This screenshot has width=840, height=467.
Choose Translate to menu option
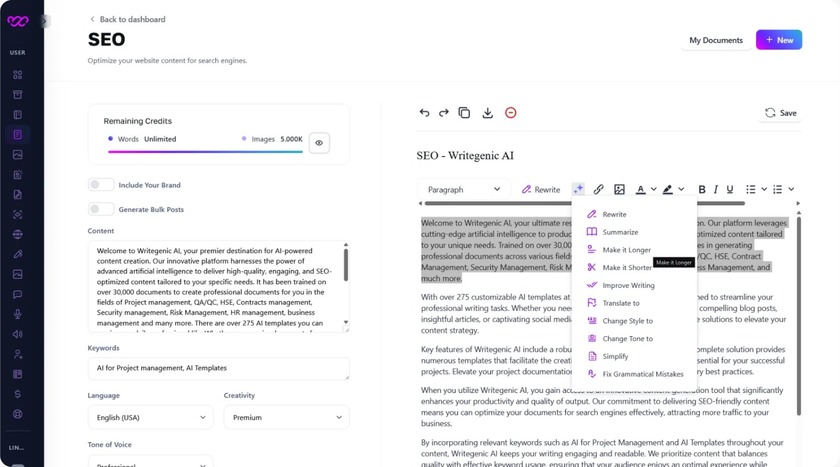pos(634,303)
